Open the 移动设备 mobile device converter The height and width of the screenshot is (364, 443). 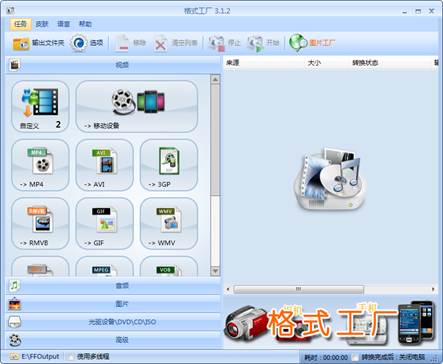coord(137,106)
